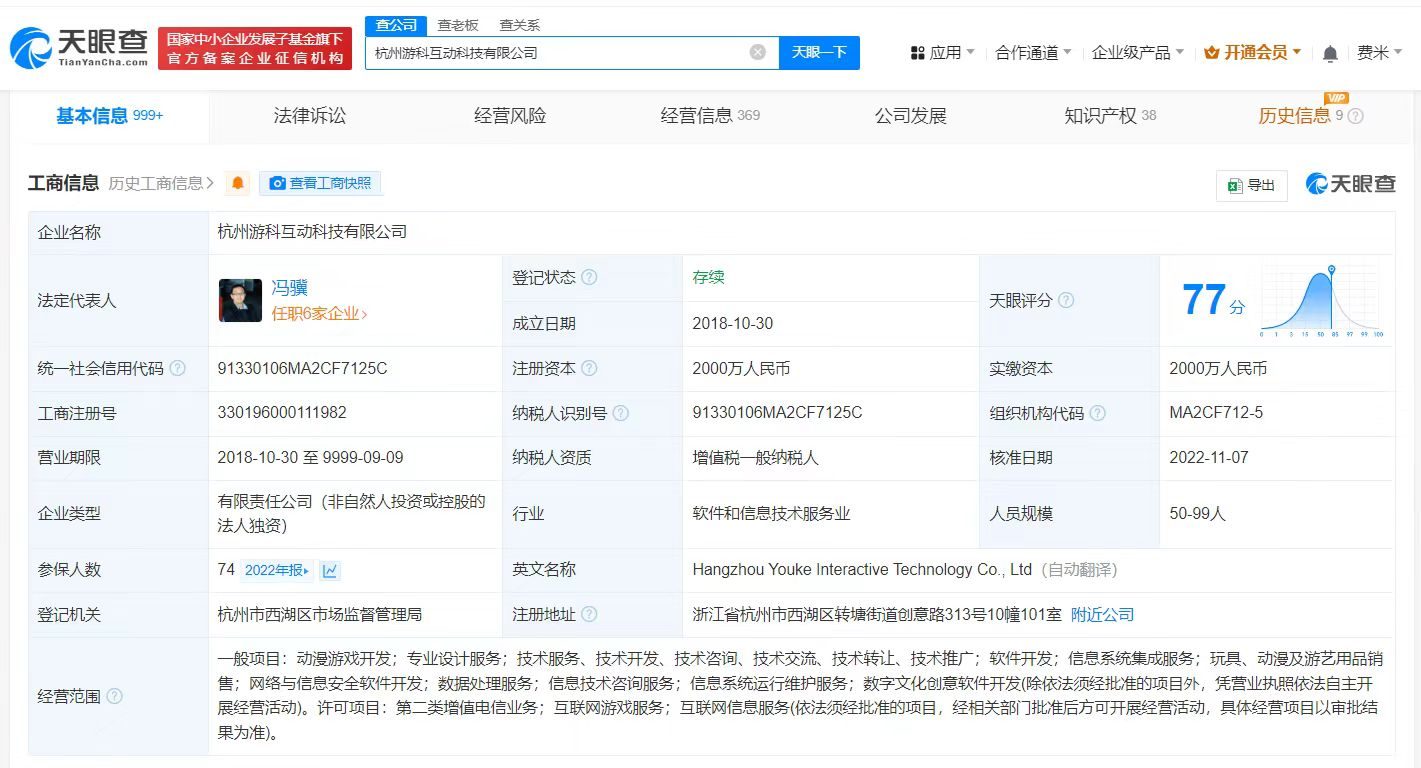This screenshot has height=768, width=1421.
Task: Click legal representative 冯骥 link
Action: point(289,287)
